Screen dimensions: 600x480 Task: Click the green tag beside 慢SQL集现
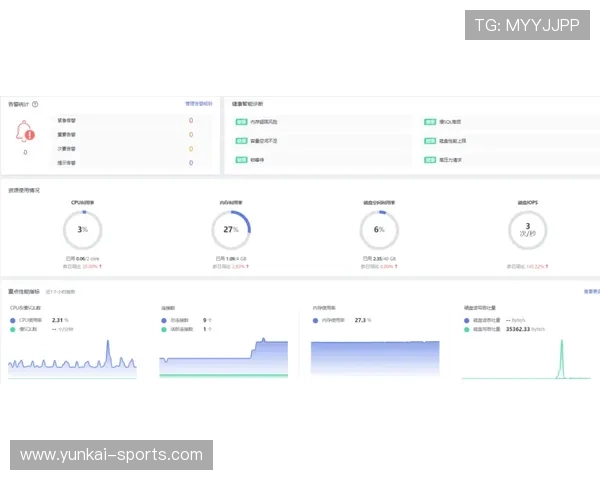coord(430,122)
